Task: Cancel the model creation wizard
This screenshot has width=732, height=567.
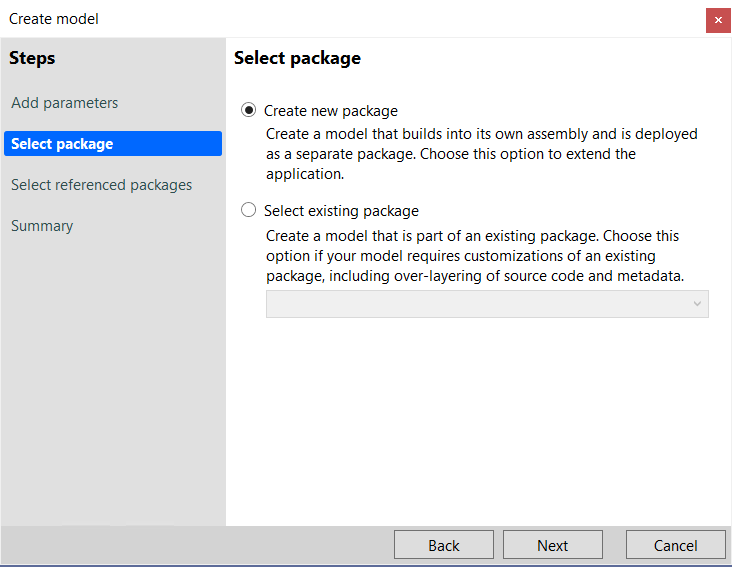Action: click(676, 545)
